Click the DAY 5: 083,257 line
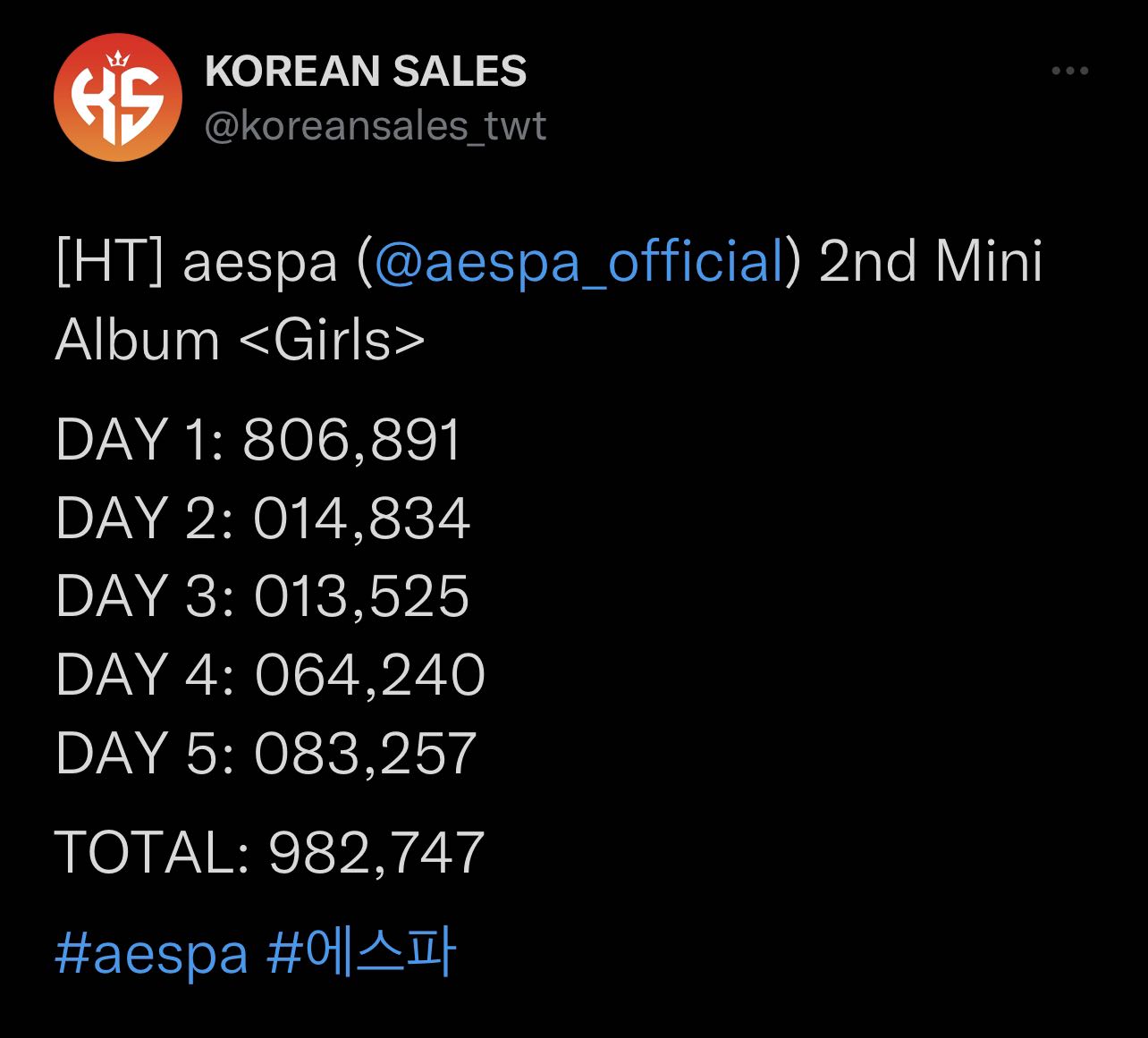Image resolution: width=1148 pixels, height=1038 pixels. (266, 754)
